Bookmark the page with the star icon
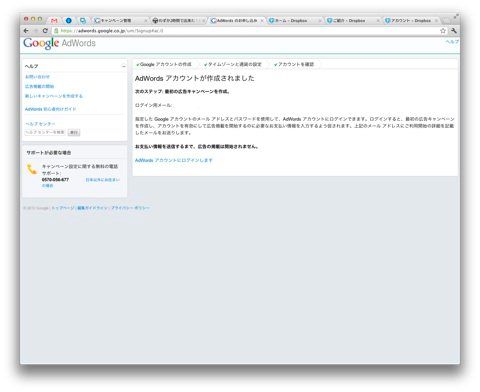 pos(443,31)
